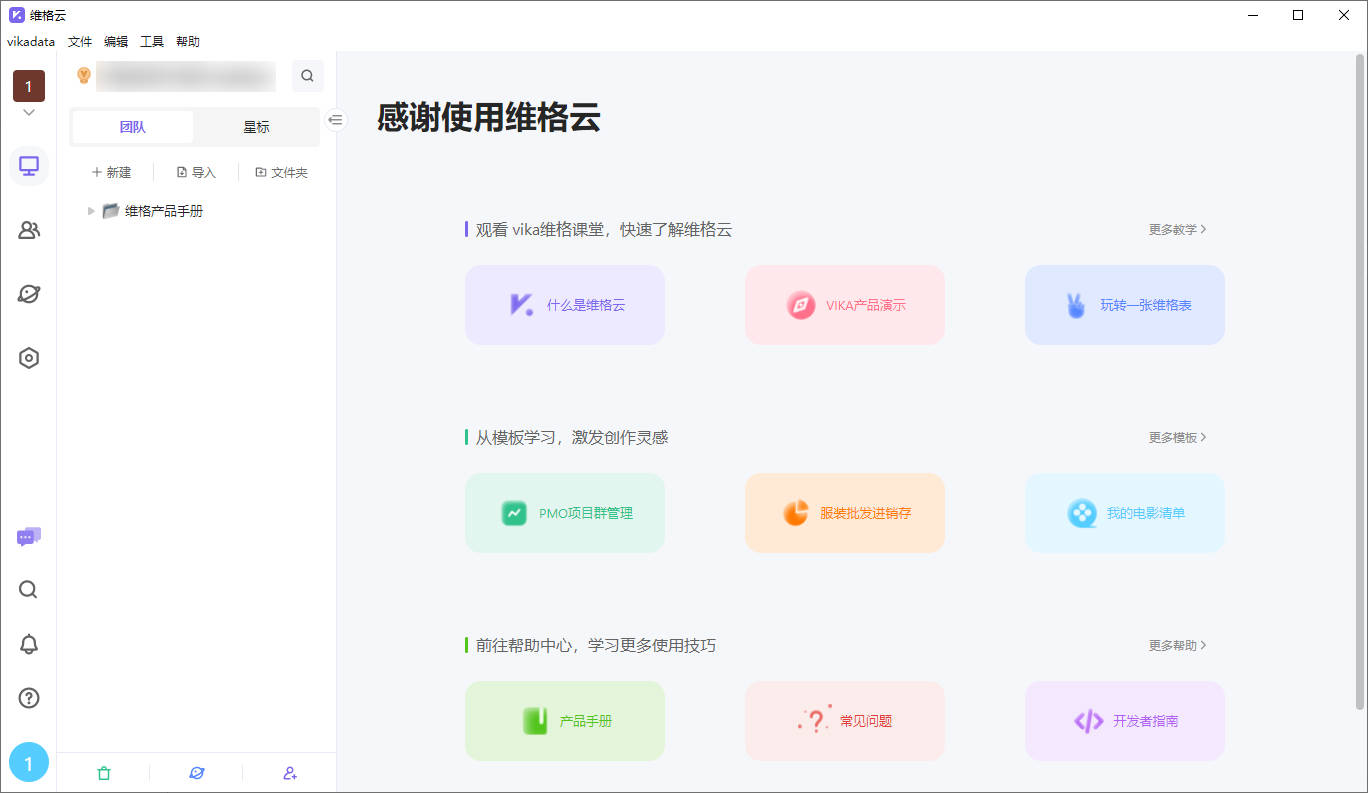This screenshot has width=1368, height=793.
Task: Click the sidebar magnifier search icon
Action: (x=28, y=589)
